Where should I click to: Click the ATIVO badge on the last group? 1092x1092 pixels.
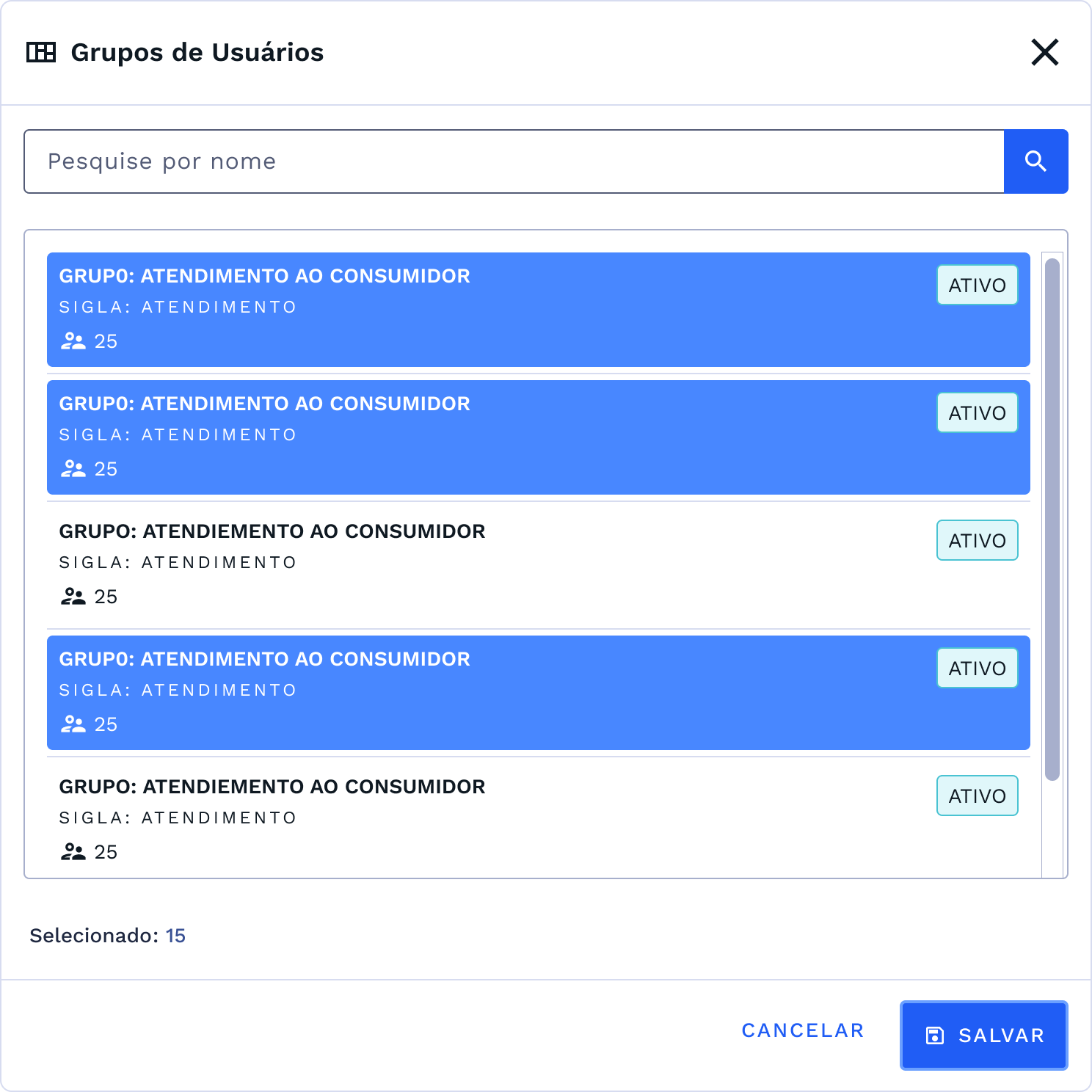(x=977, y=796)
